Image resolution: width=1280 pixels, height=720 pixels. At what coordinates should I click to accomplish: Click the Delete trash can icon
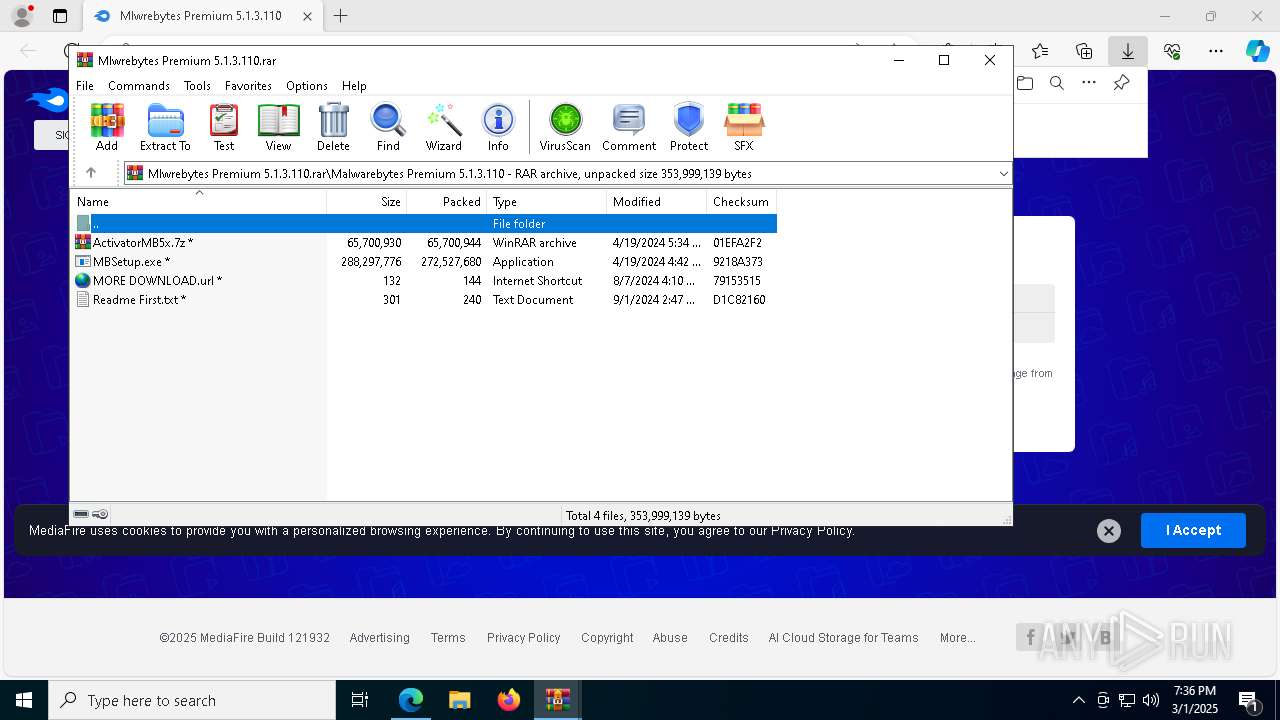pyautogui.click(x=333, y=127)
